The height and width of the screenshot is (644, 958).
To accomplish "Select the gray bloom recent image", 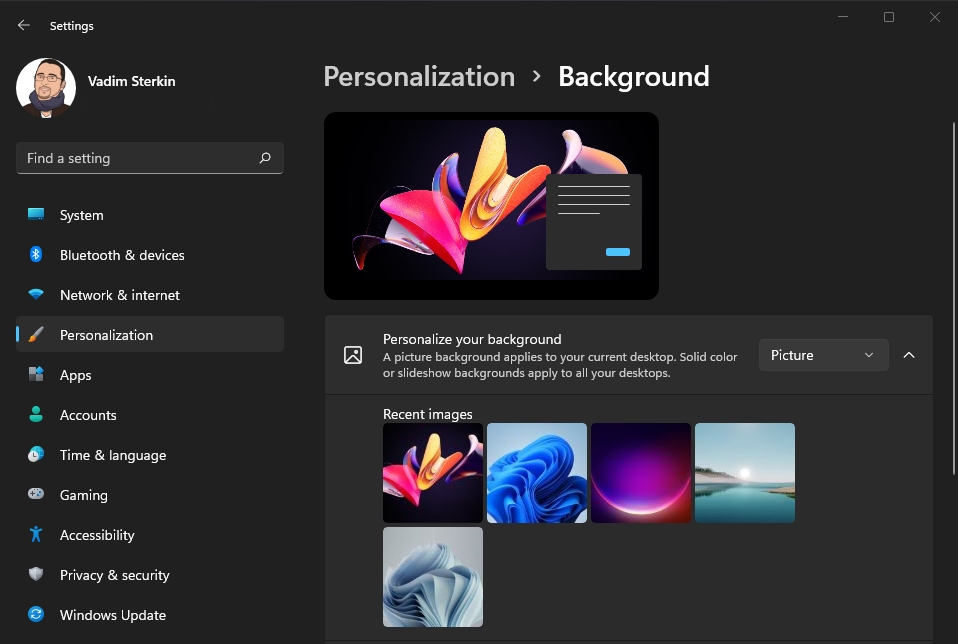I will (x=433, y=577).
